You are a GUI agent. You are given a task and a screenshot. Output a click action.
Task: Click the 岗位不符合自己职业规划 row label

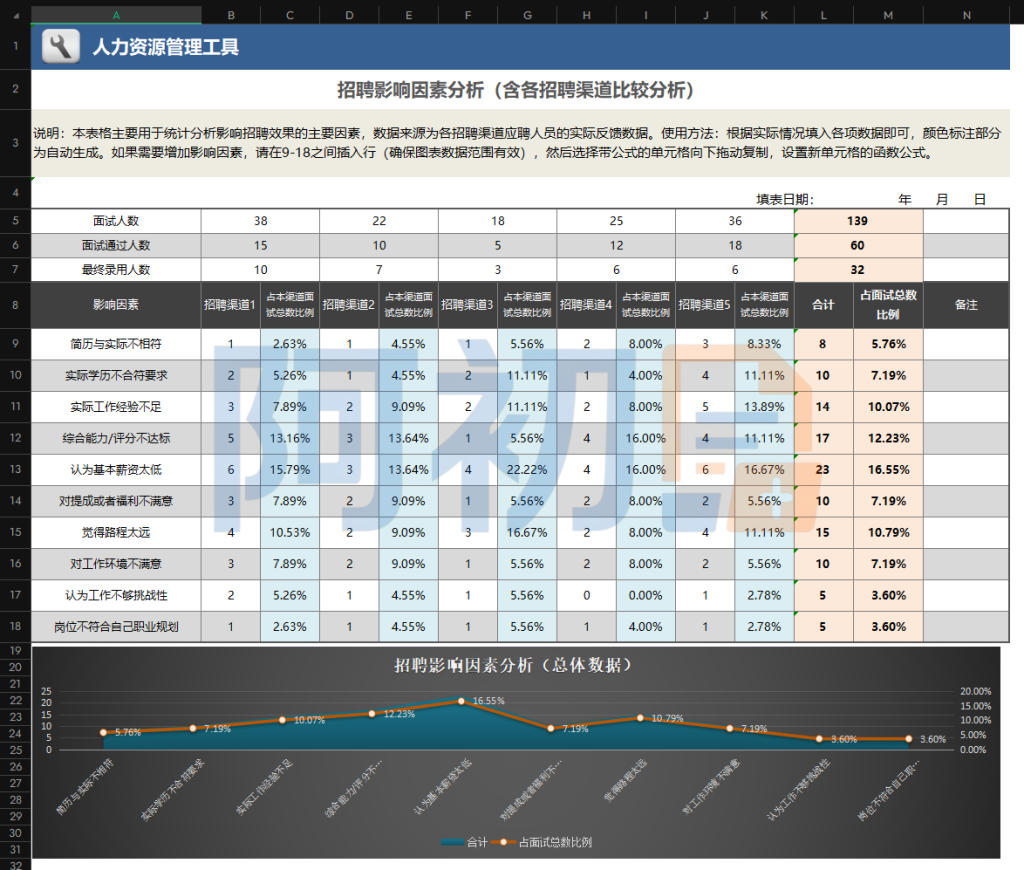(x=116, y=626)
